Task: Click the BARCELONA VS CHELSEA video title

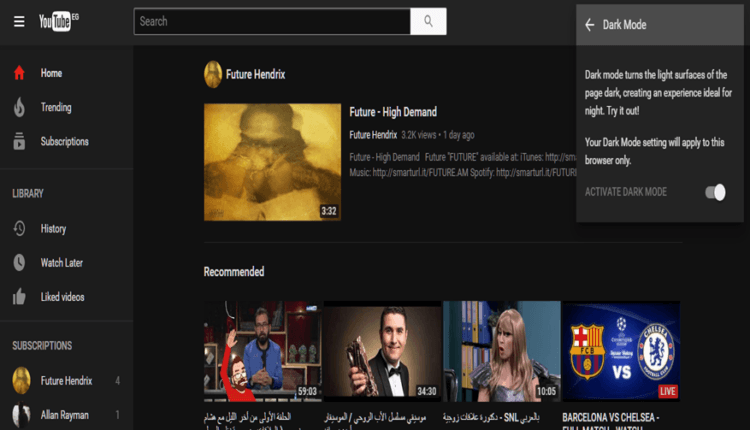Action: pos(610,421)
